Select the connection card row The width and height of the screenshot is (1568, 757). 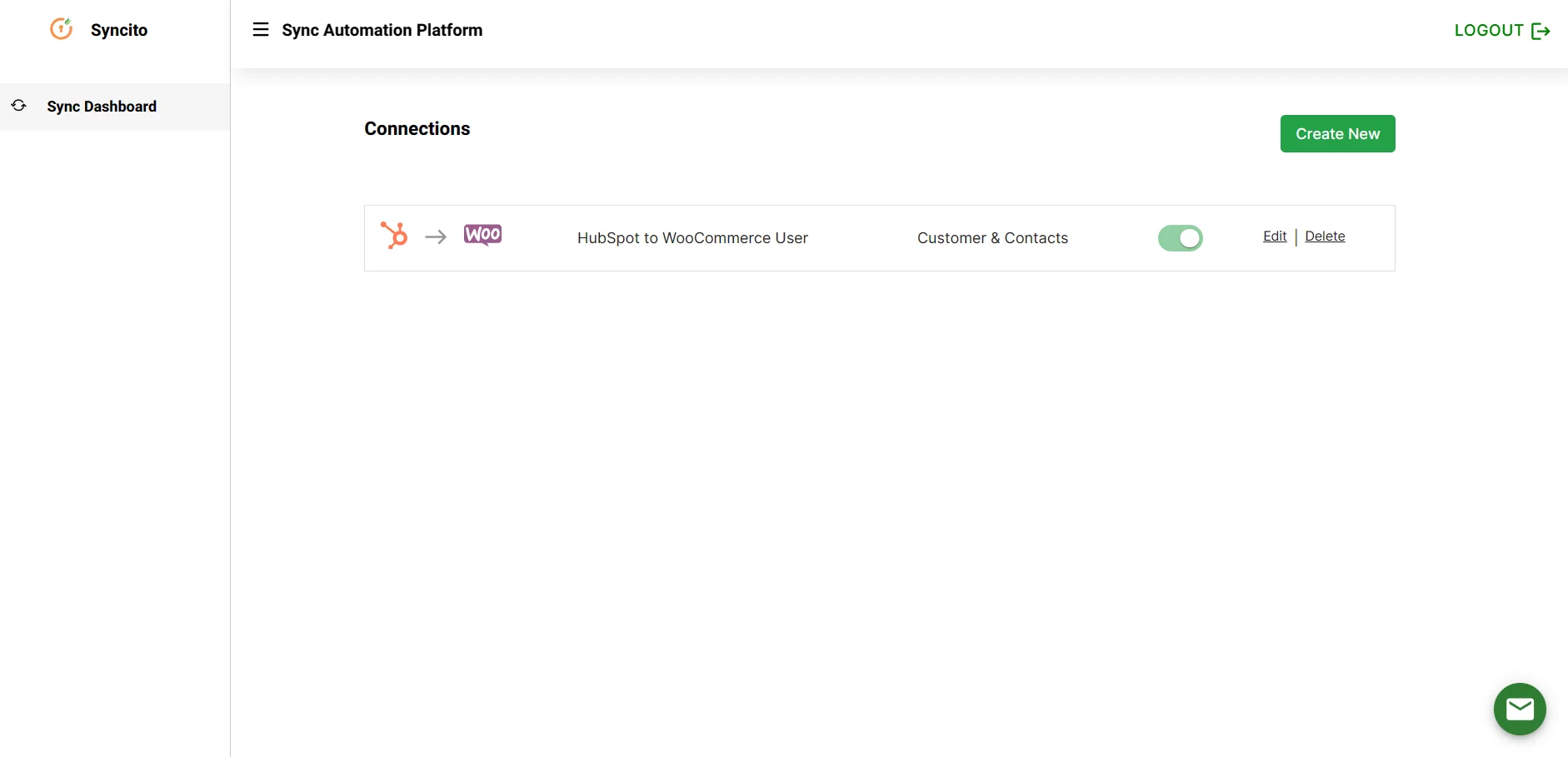[x=879, y=238]
